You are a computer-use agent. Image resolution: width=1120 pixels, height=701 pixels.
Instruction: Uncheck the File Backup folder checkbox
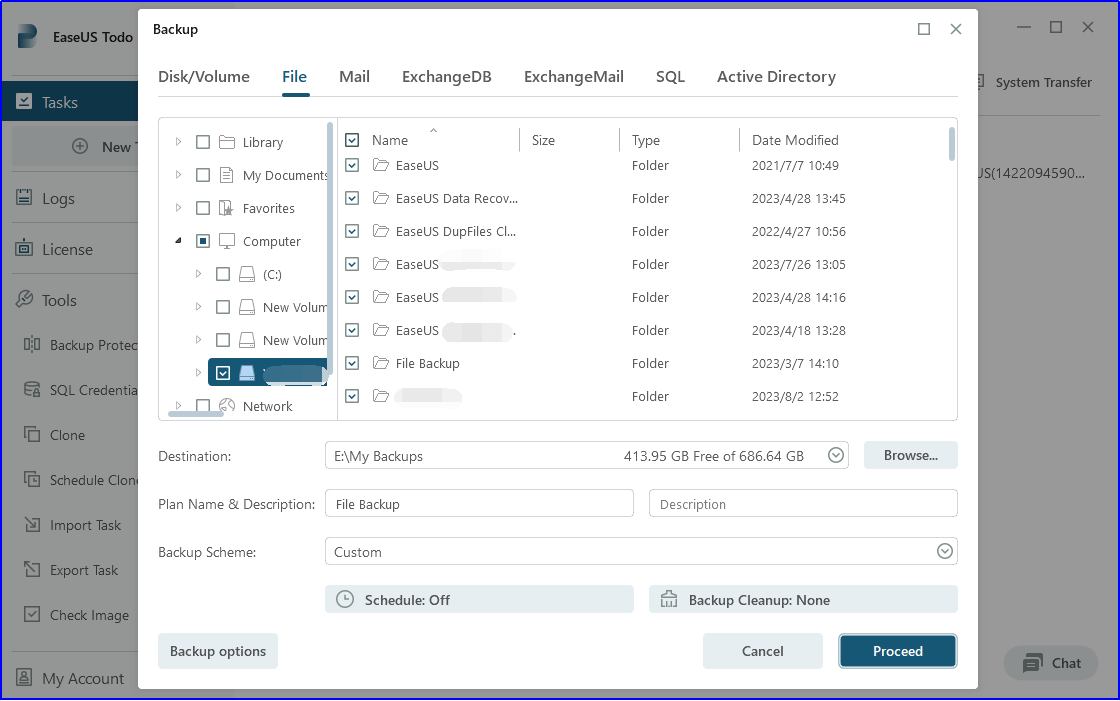click(x=352, y=363)
